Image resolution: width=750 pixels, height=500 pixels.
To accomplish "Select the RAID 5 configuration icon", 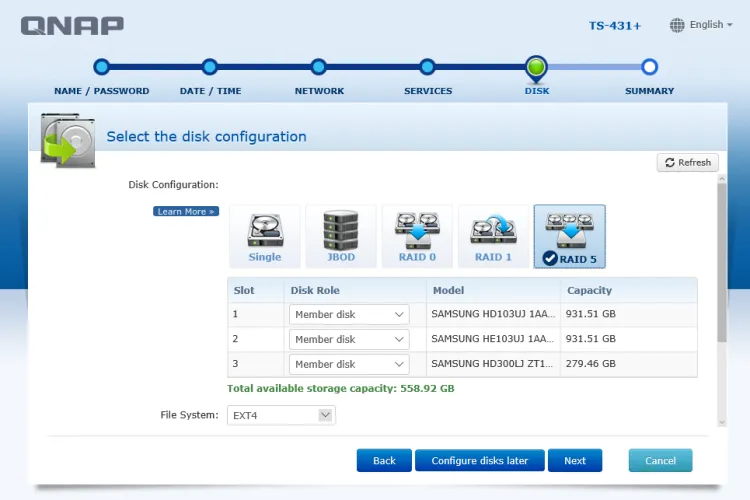I will pyautogui.click(x=569, y=236).
